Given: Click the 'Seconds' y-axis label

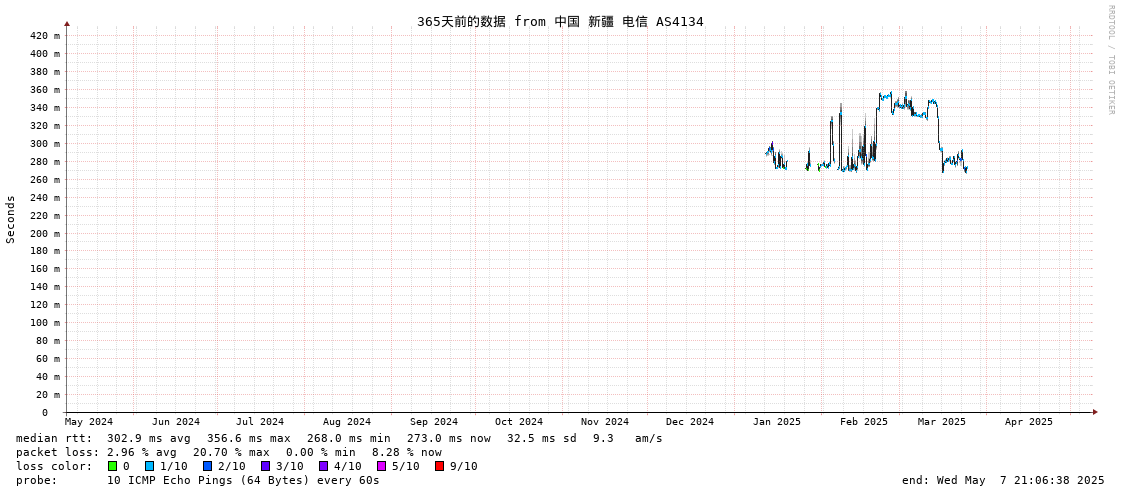Looking at the screenshot, I should (x=11, y=219).
